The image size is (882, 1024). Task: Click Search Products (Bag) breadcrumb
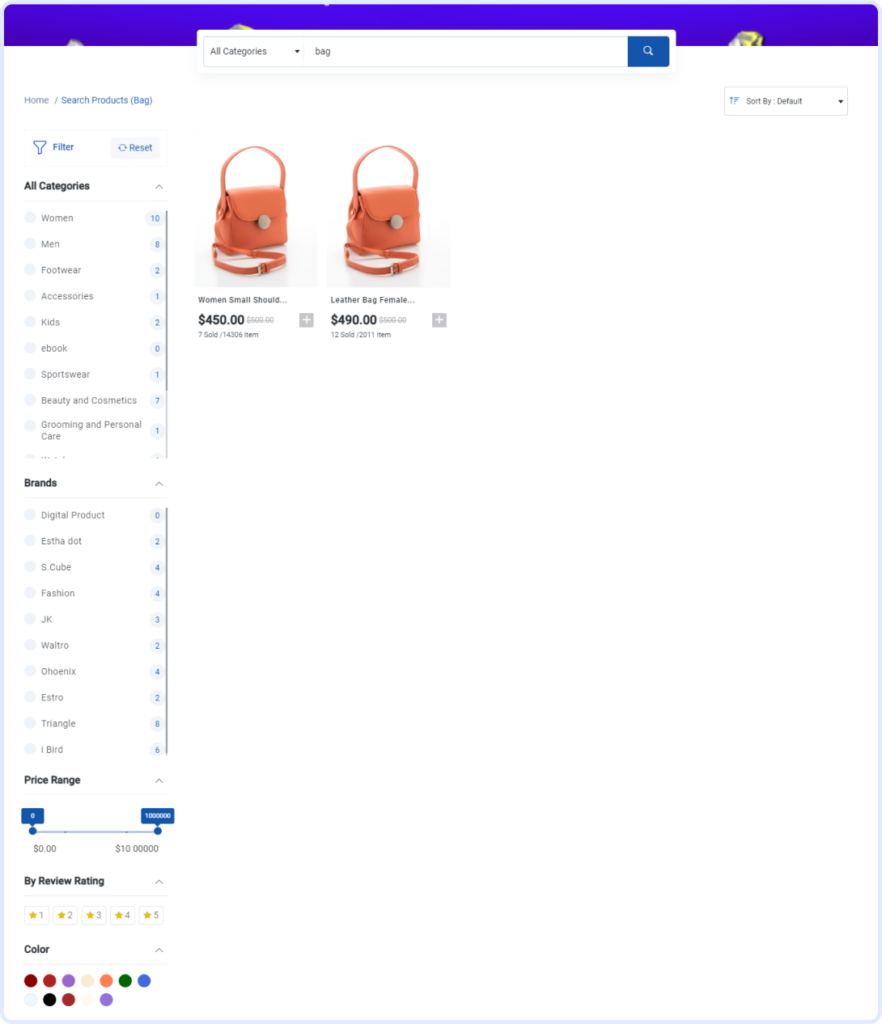106,100
